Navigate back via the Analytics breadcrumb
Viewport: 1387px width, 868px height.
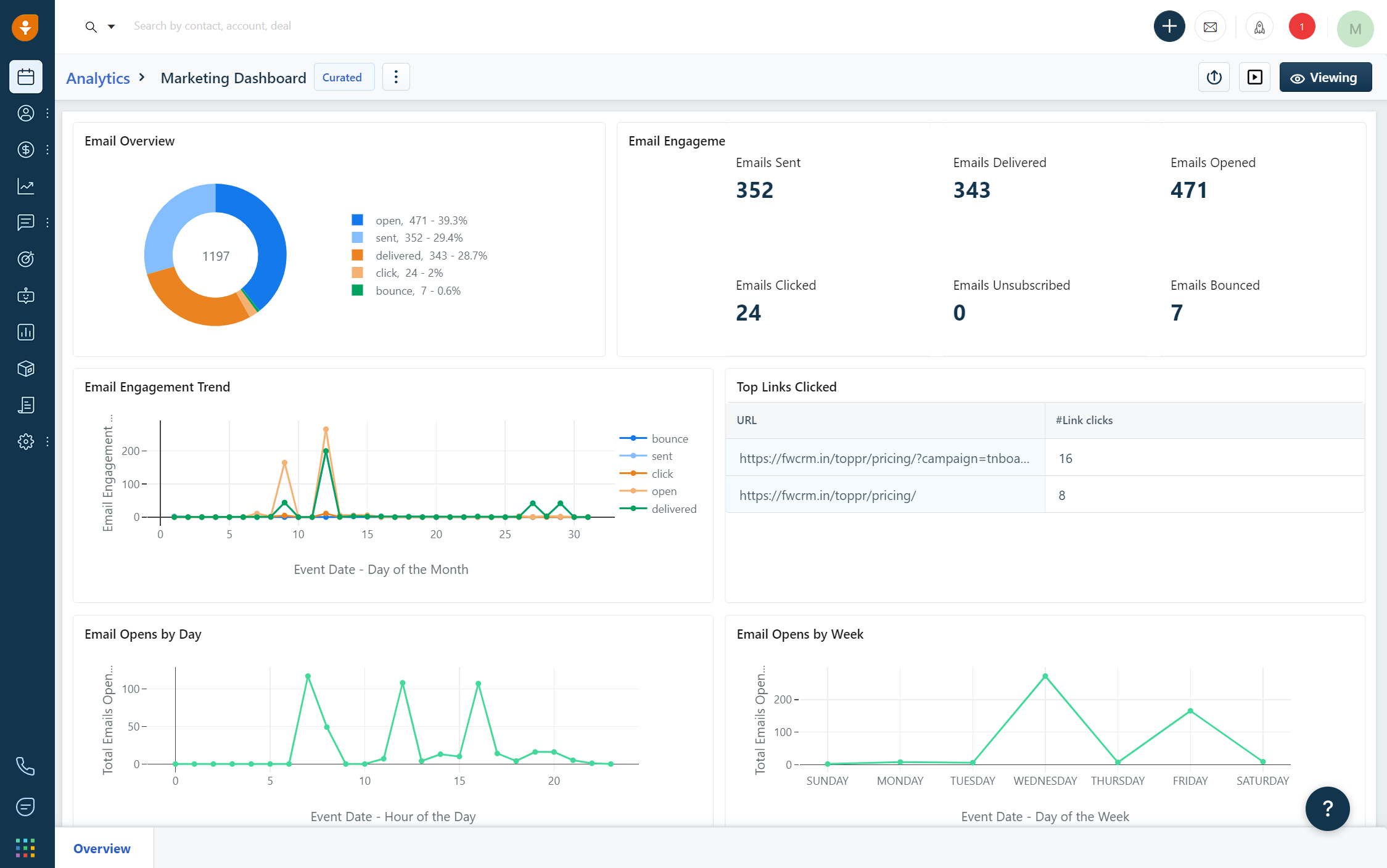point(97,78)
